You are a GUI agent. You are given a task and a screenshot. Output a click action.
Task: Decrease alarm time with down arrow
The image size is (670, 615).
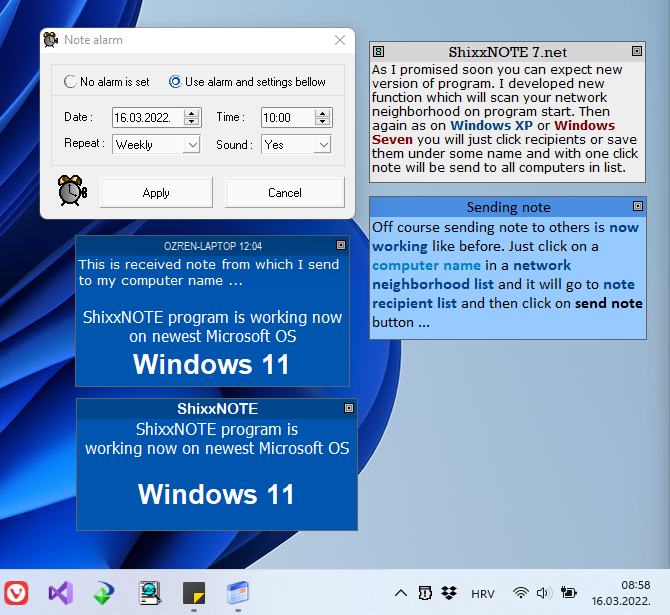pyautogui.click(x=323, y=122)
